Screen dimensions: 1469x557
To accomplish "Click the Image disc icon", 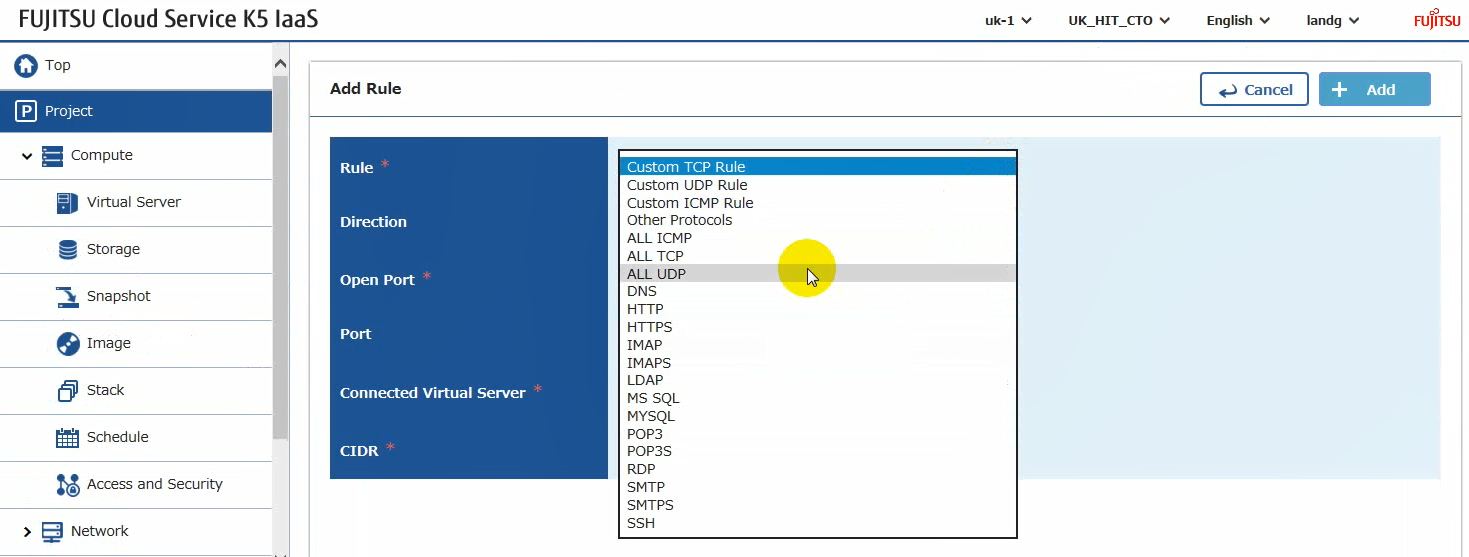I will (x=68, y=343).
